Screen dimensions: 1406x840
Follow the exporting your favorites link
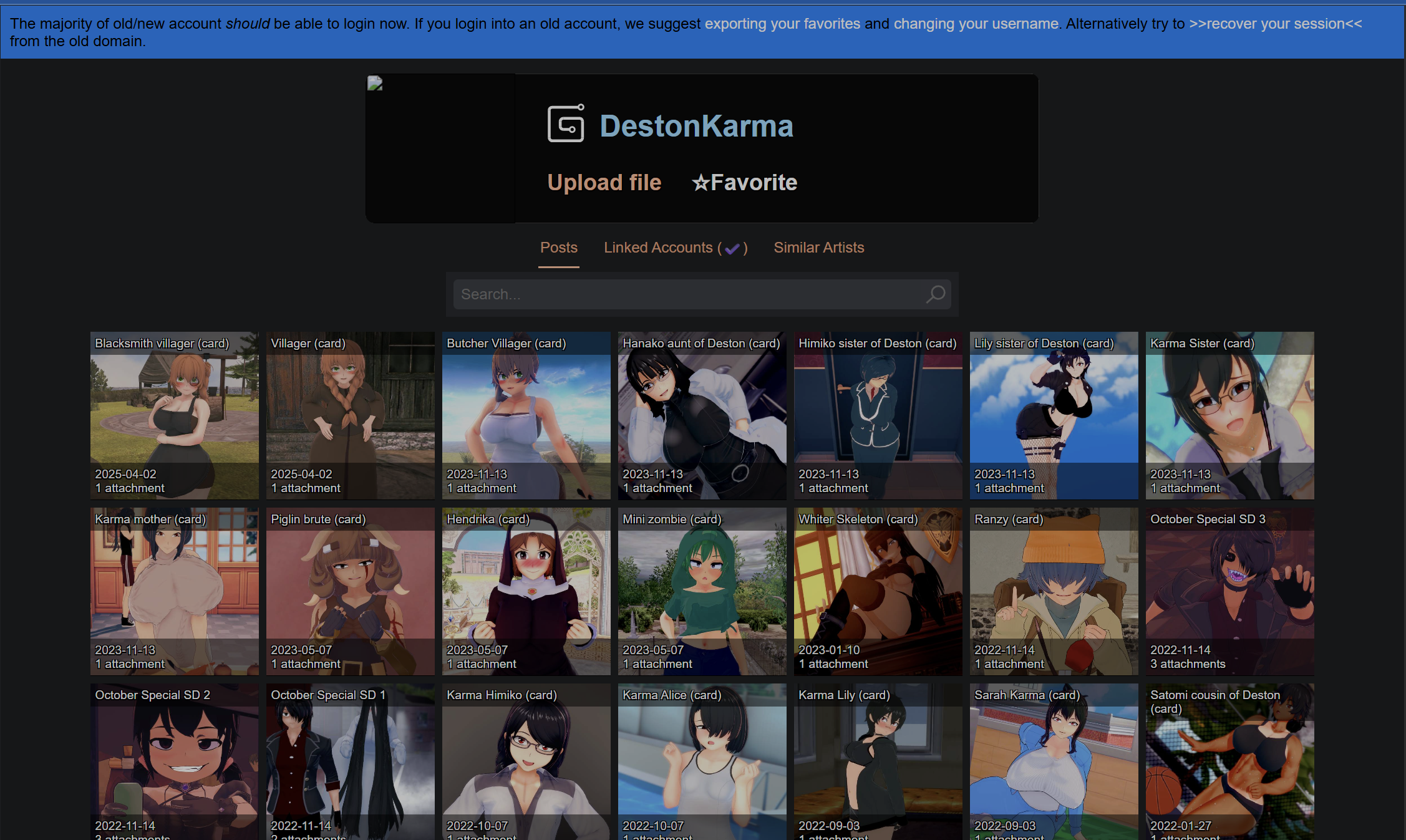click(x=782, y=24)
